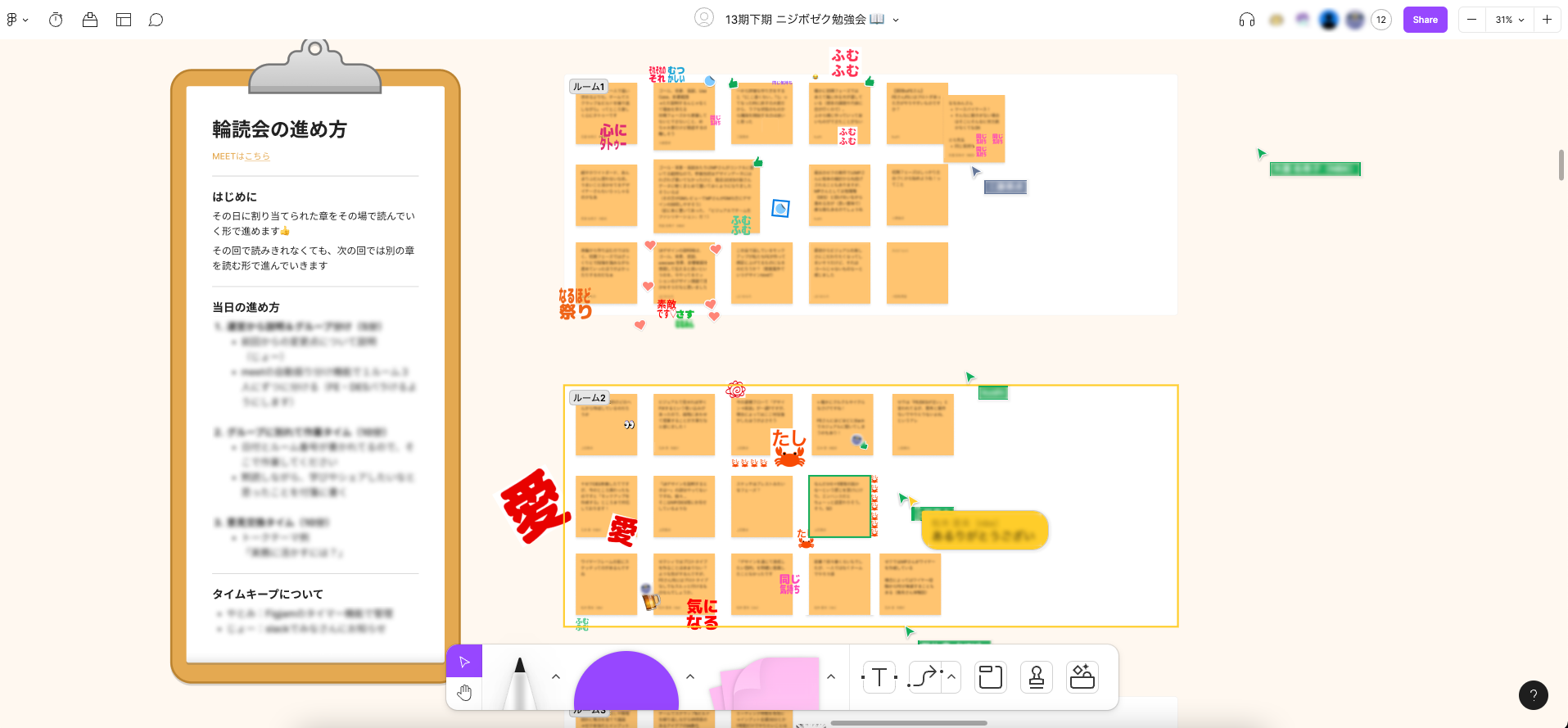The height and width of the screenshot is (728, 1568).
Task: Zoom out with the minus button
Action: [1471, 20]
